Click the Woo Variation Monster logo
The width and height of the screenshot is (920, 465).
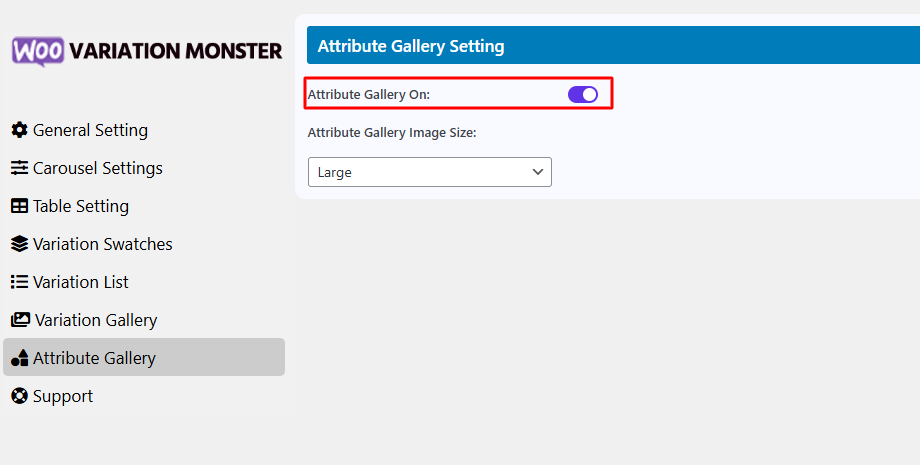[x=146, y=51]
